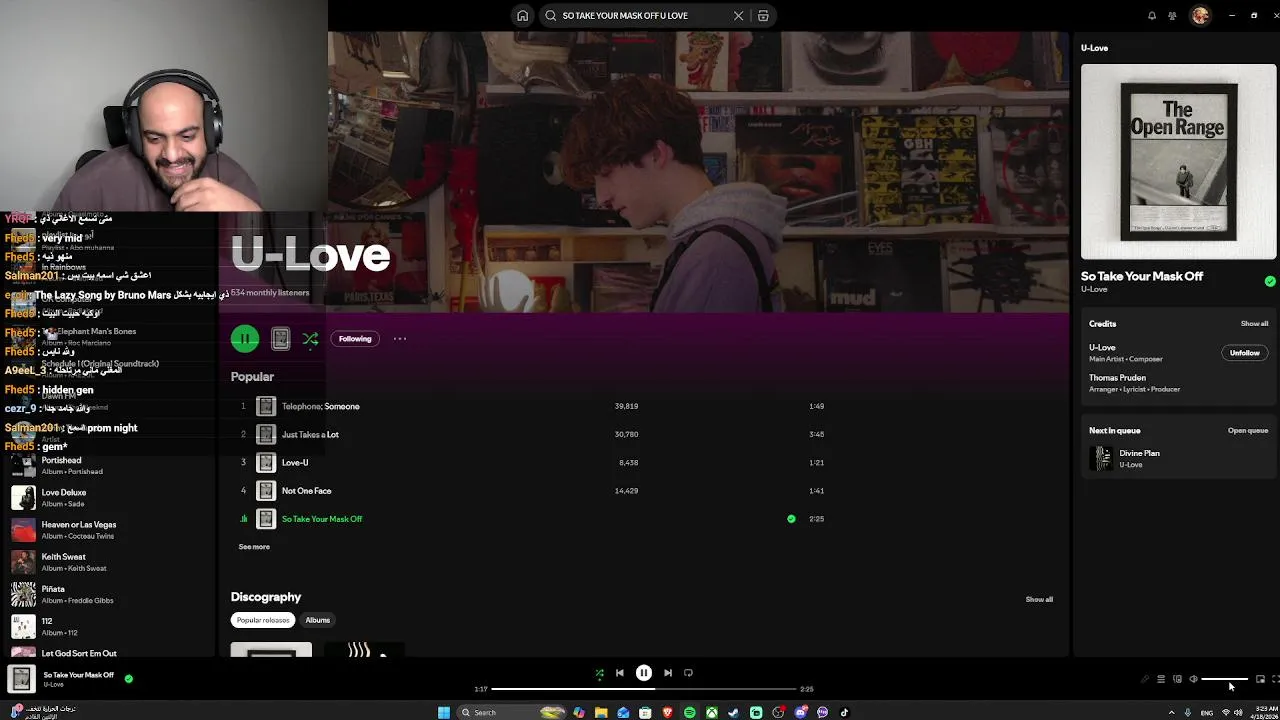This screenshot has height=720, width=1280.
Task: Mute with speaker icon in player bar
Action: point(1193,679)
